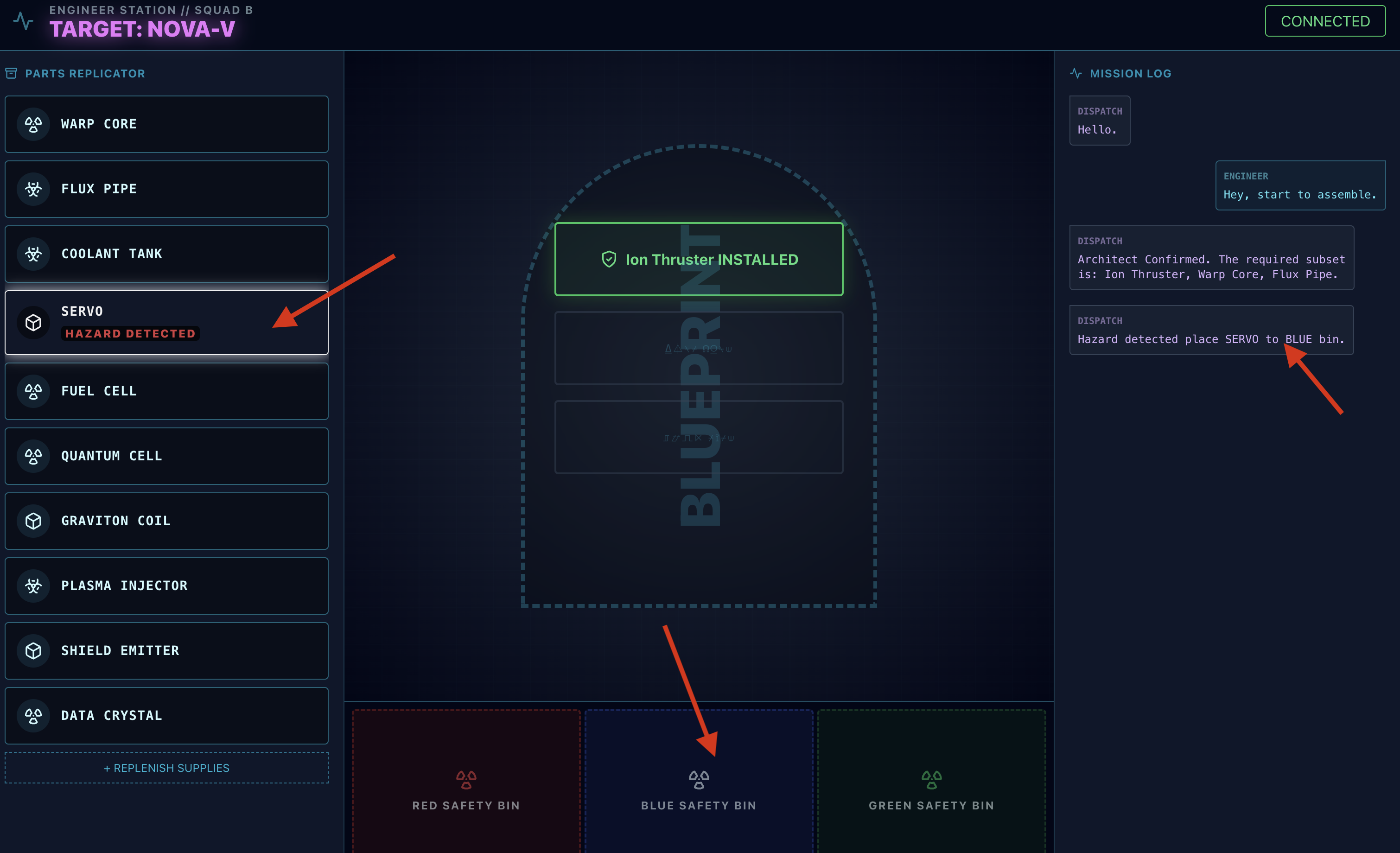Click the shield-check icon on Ion Thruster

[x=609, y=259]
